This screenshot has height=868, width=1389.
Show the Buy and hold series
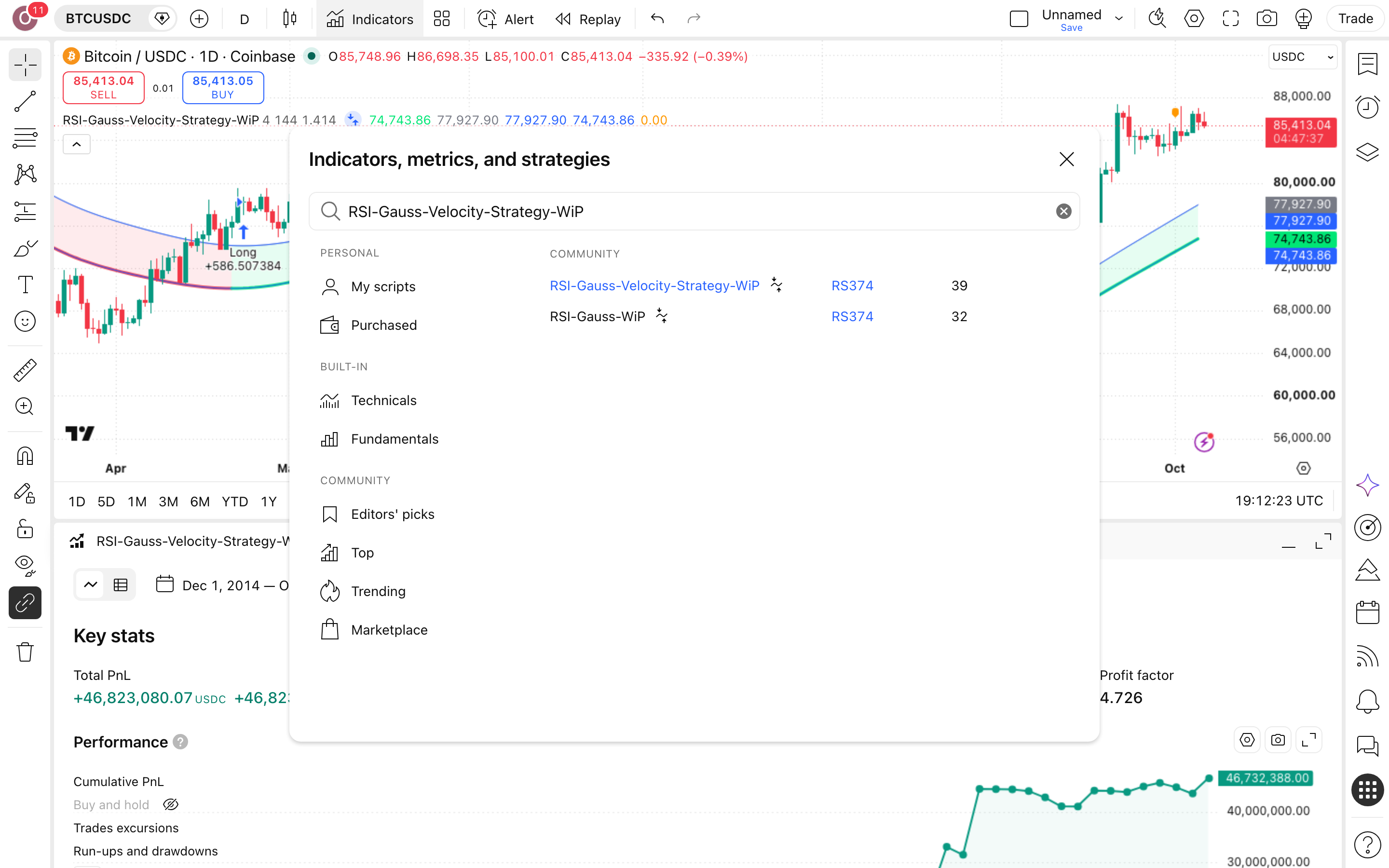click(170, 805)
